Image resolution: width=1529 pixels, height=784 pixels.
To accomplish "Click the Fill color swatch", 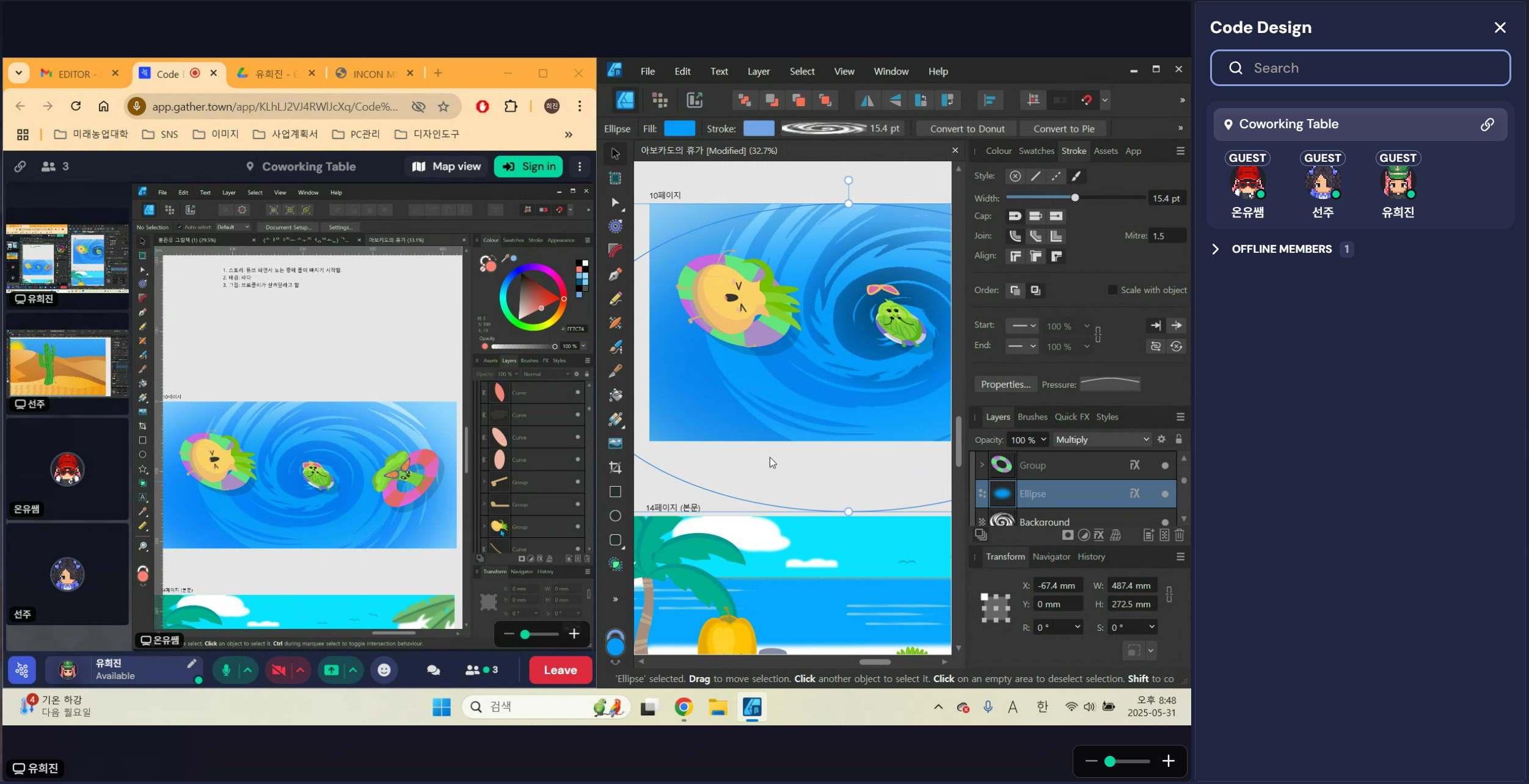I will tap(679, 128).
